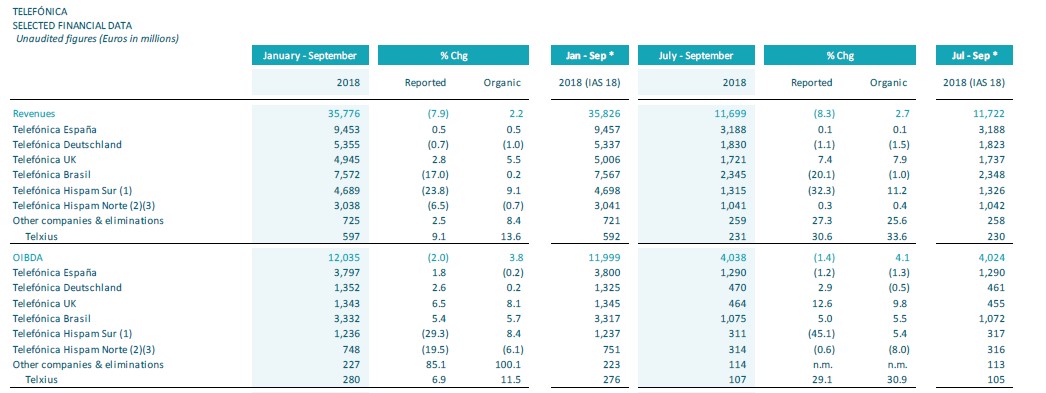
Task: Click Revenues quarterly reported change (8.3)
Action: point(823,114)
